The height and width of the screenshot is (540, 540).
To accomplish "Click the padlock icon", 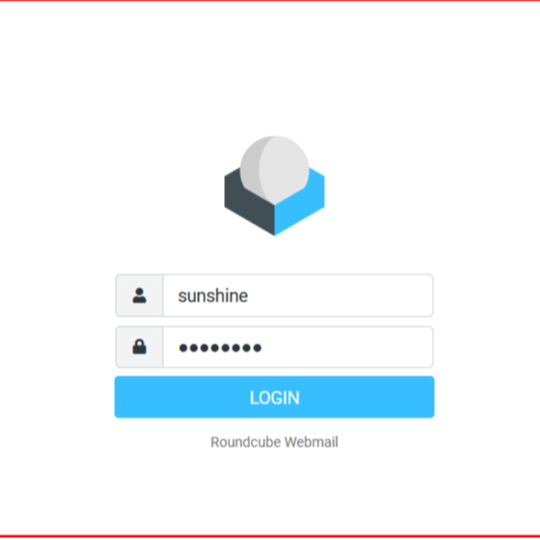I will [139, 347].
